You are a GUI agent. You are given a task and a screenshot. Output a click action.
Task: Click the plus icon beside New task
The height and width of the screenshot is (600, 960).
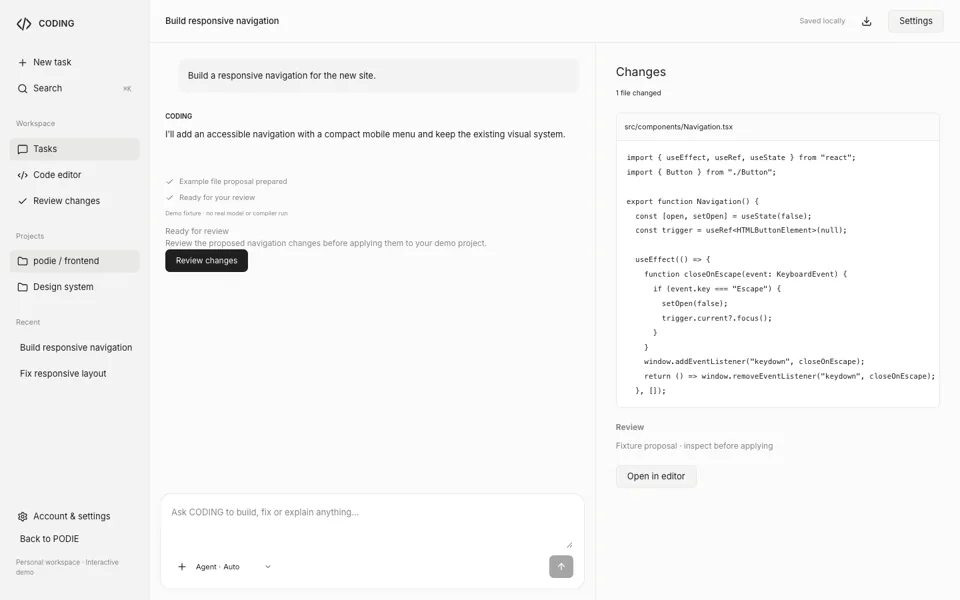click(x=23, y=62)
